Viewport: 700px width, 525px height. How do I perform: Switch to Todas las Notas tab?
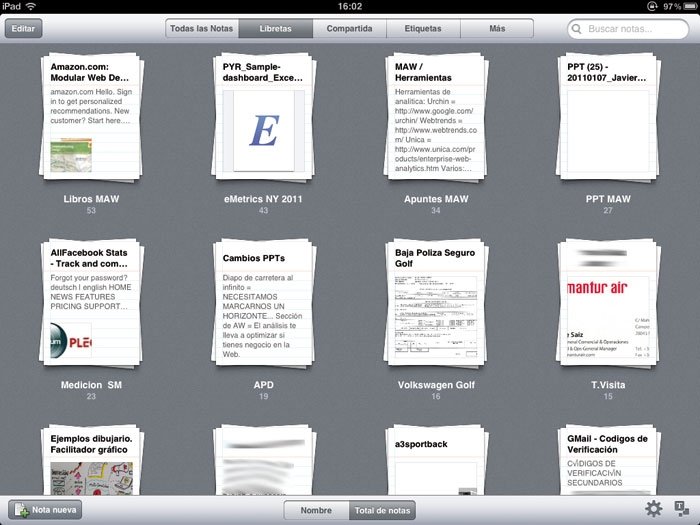[x=202, y=29]
